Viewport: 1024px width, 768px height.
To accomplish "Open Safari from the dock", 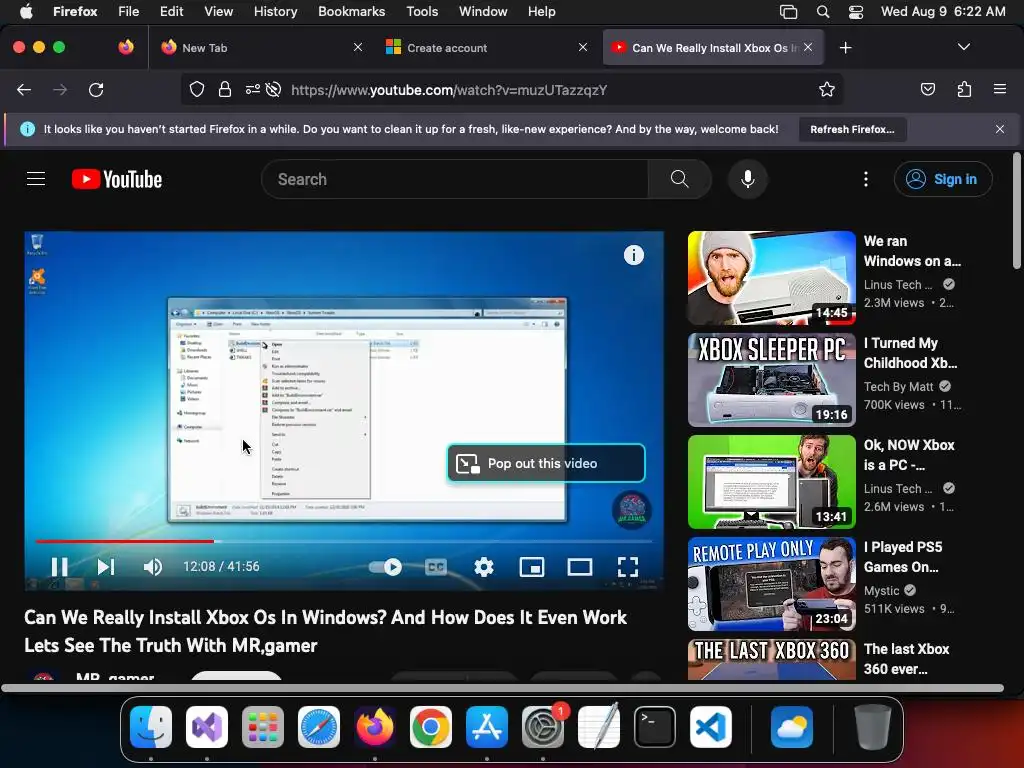I will pyautogui.click(x=319, y=727).
